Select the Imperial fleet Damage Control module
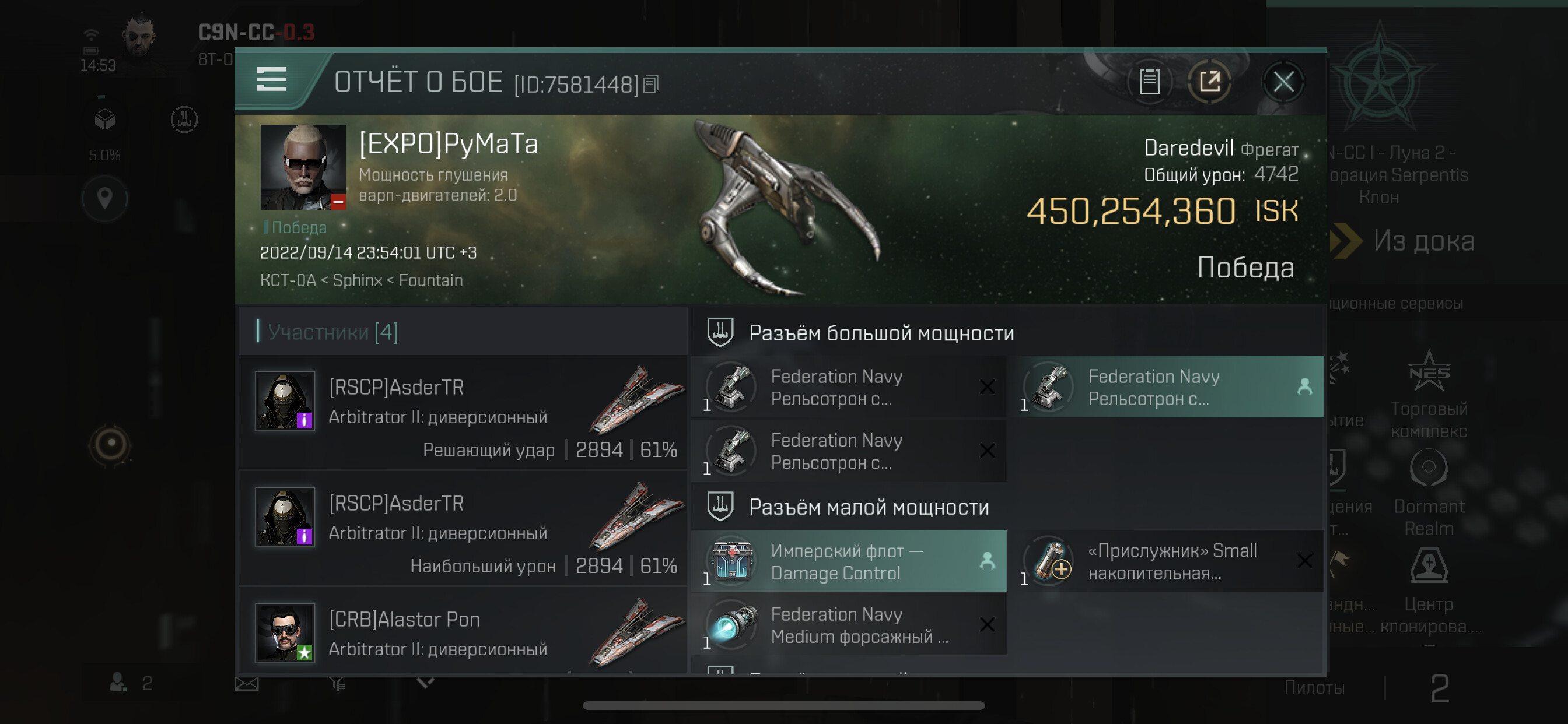1568x724 pixels. point(849,561)
